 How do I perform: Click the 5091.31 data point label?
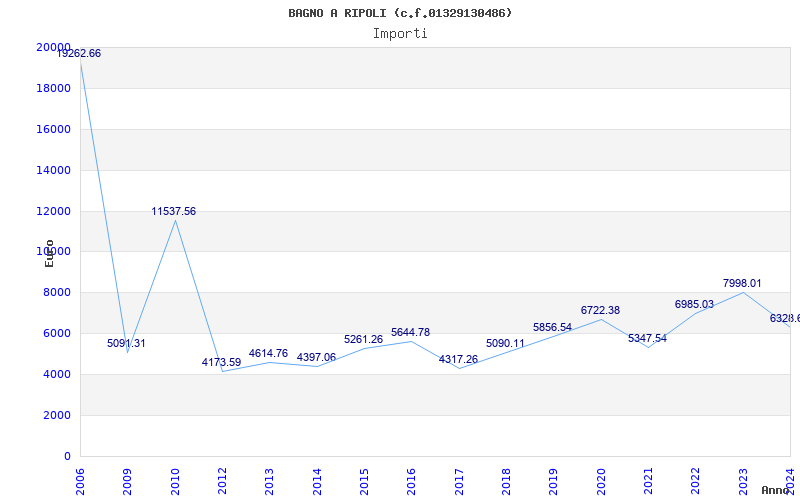coord(127,344)
